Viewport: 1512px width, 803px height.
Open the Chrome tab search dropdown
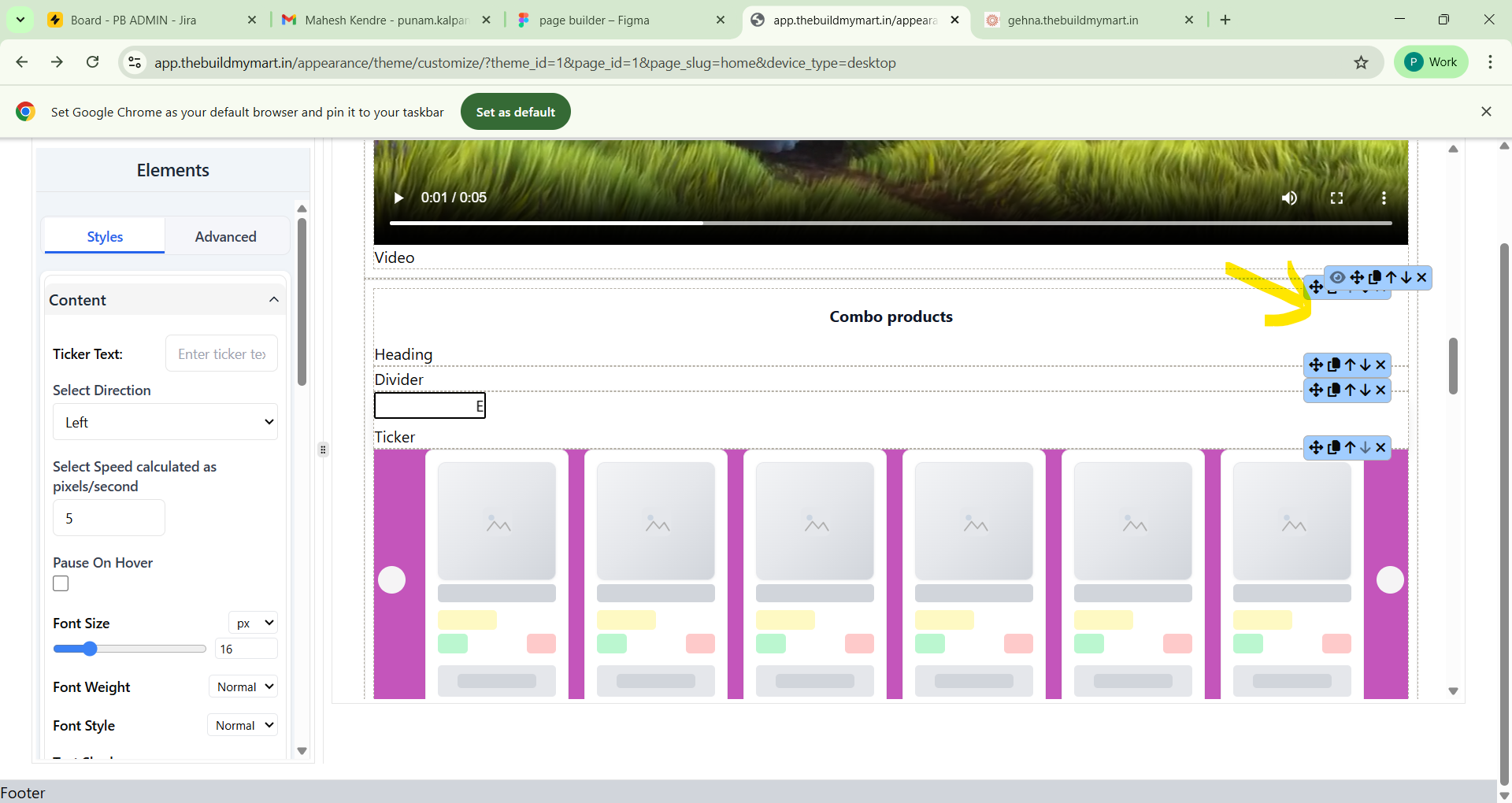click(x=20, y=20)
